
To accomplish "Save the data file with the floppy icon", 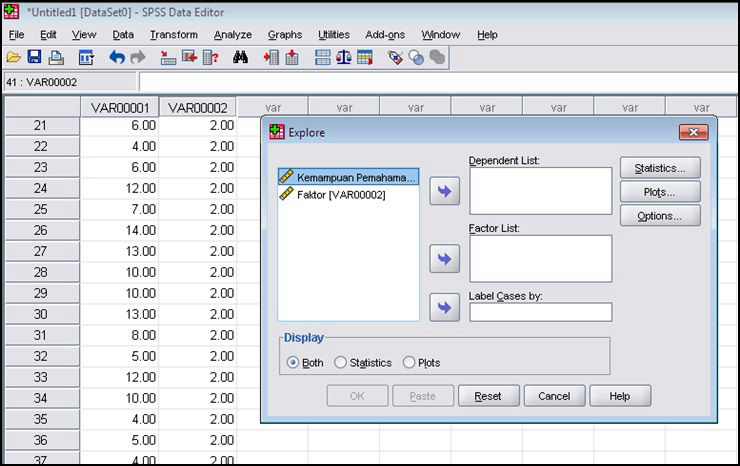I will coord(34,58).
